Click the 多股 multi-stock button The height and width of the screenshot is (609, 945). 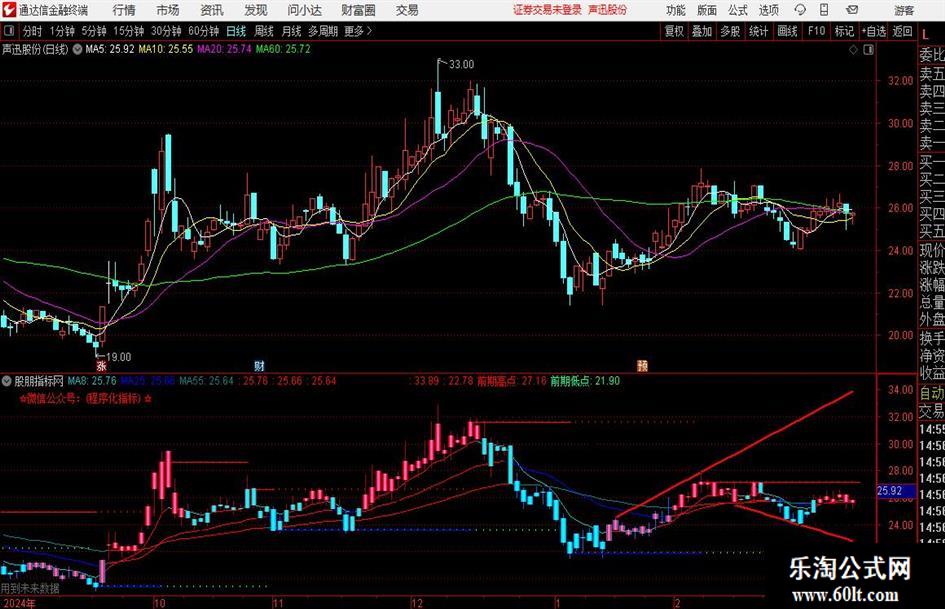pos(730,31)
